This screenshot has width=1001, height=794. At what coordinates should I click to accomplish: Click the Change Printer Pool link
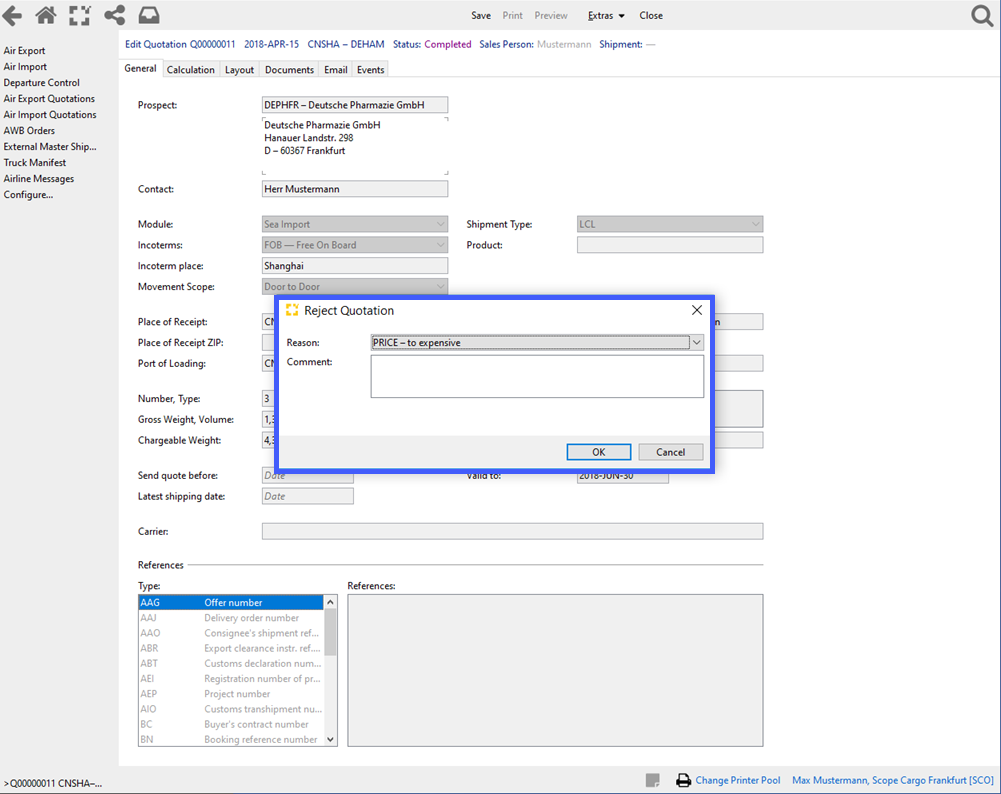click(x=738, y=780)
